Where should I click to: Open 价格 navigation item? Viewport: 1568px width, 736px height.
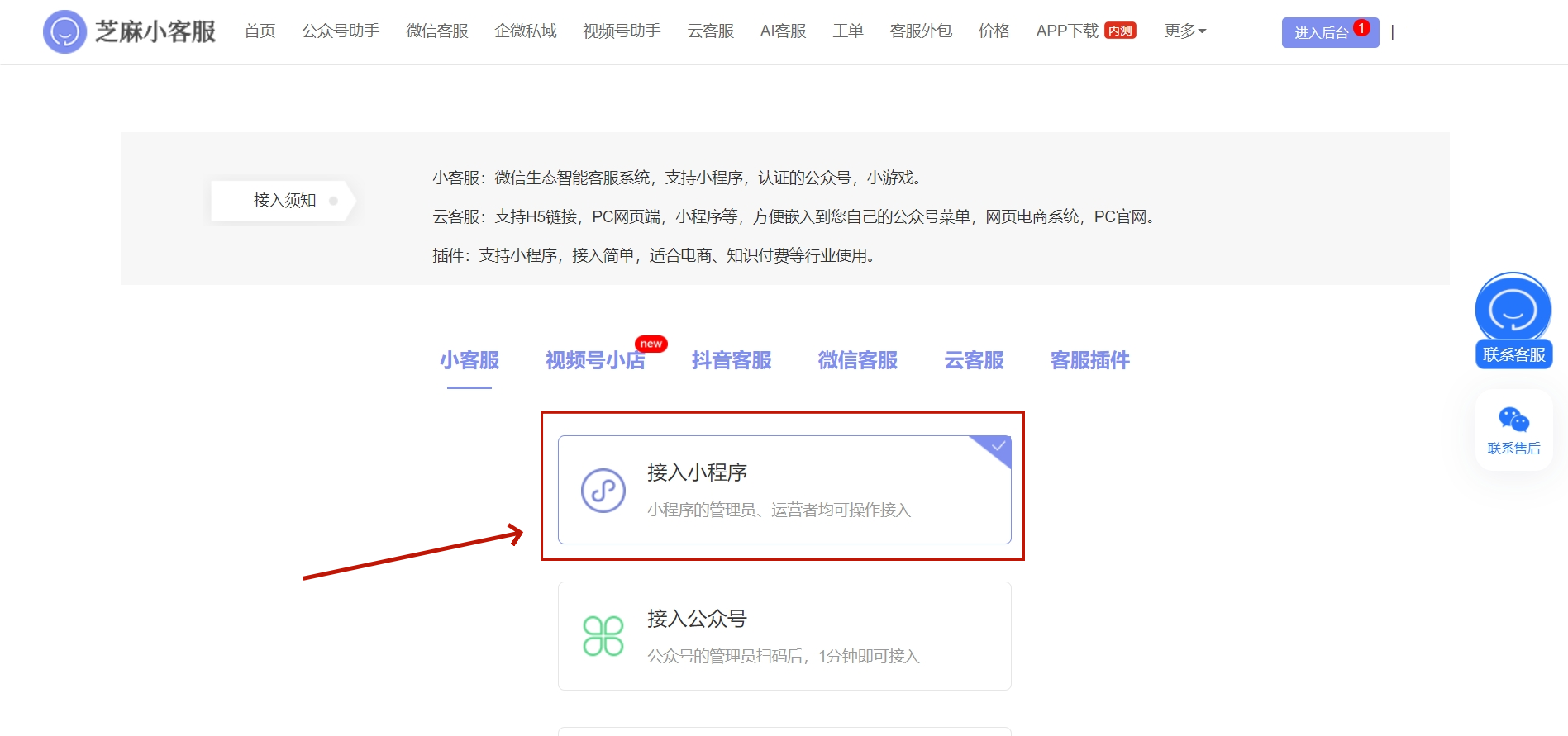994,31
